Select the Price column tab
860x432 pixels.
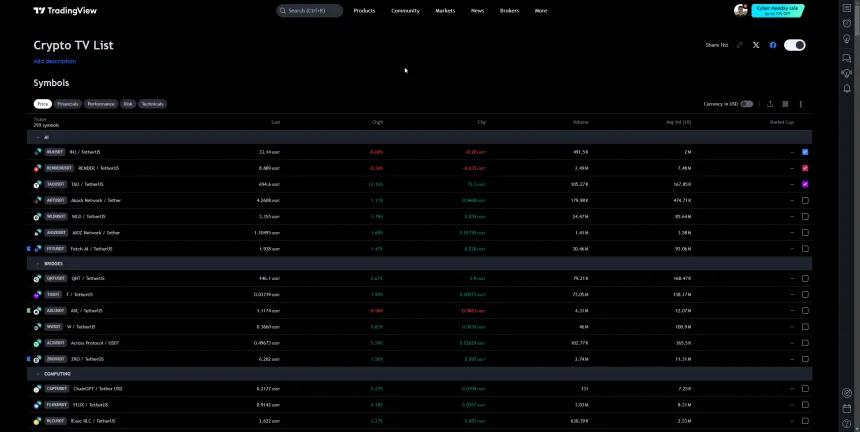(42, 104)
